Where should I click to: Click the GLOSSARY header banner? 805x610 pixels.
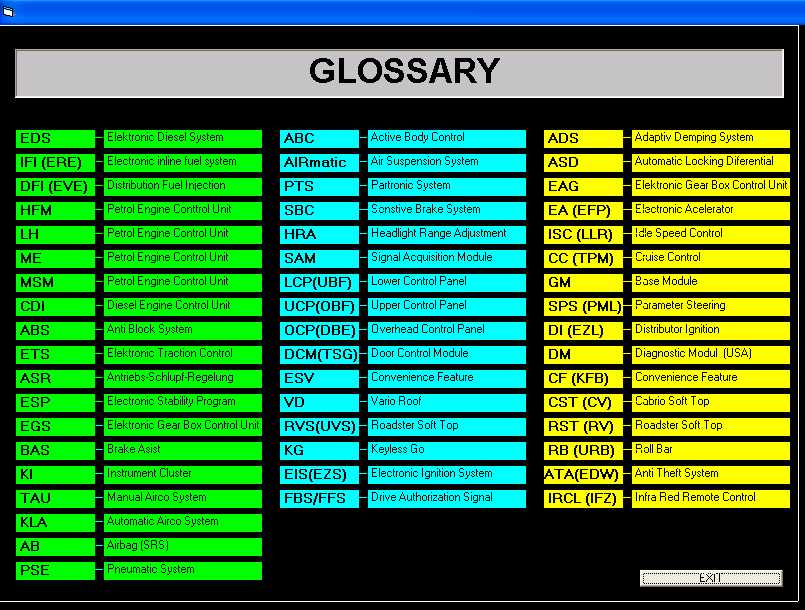[399, 73]
